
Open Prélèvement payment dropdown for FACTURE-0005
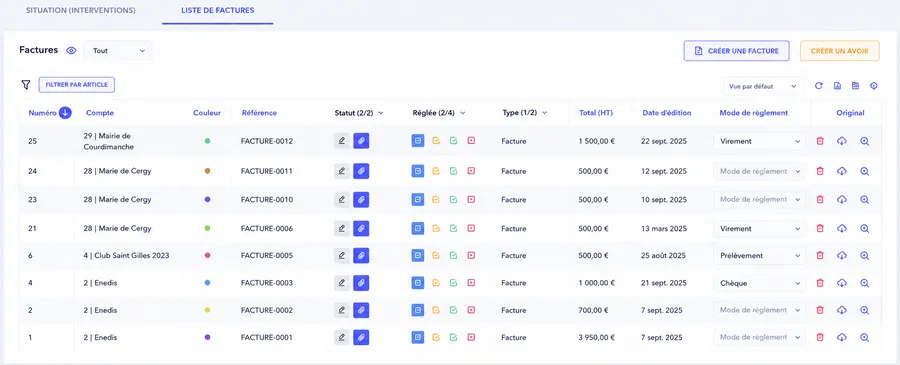[759, 255]
